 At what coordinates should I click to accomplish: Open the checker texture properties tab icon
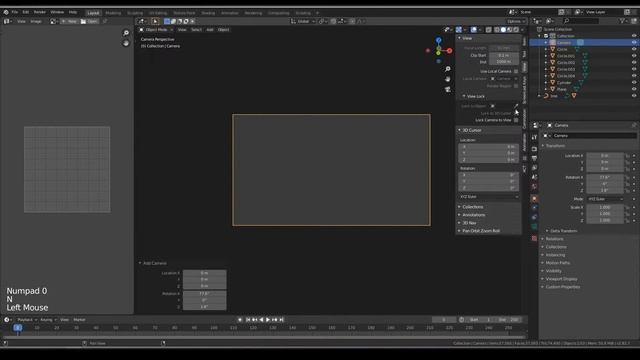[x=534, y=238]
